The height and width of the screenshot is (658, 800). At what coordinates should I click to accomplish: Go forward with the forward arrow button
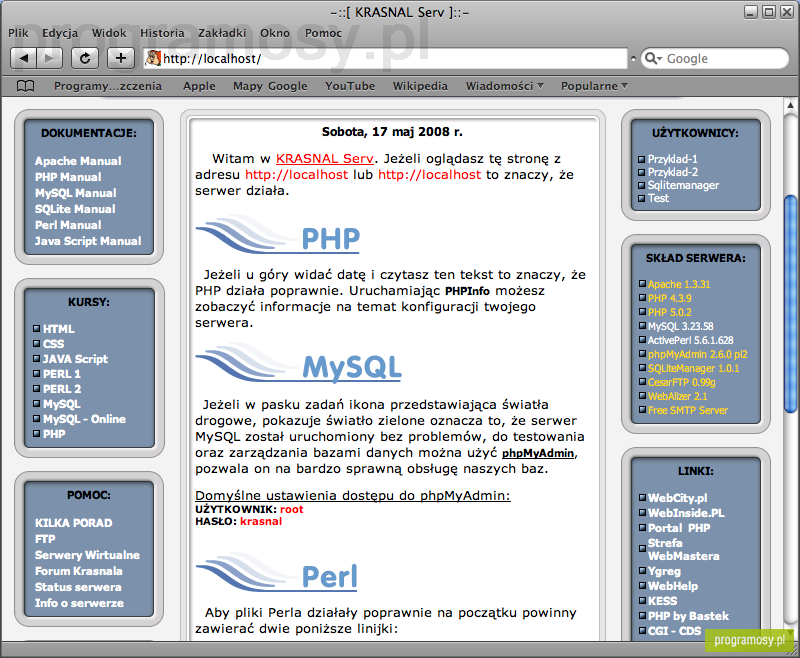click(49, 58)
